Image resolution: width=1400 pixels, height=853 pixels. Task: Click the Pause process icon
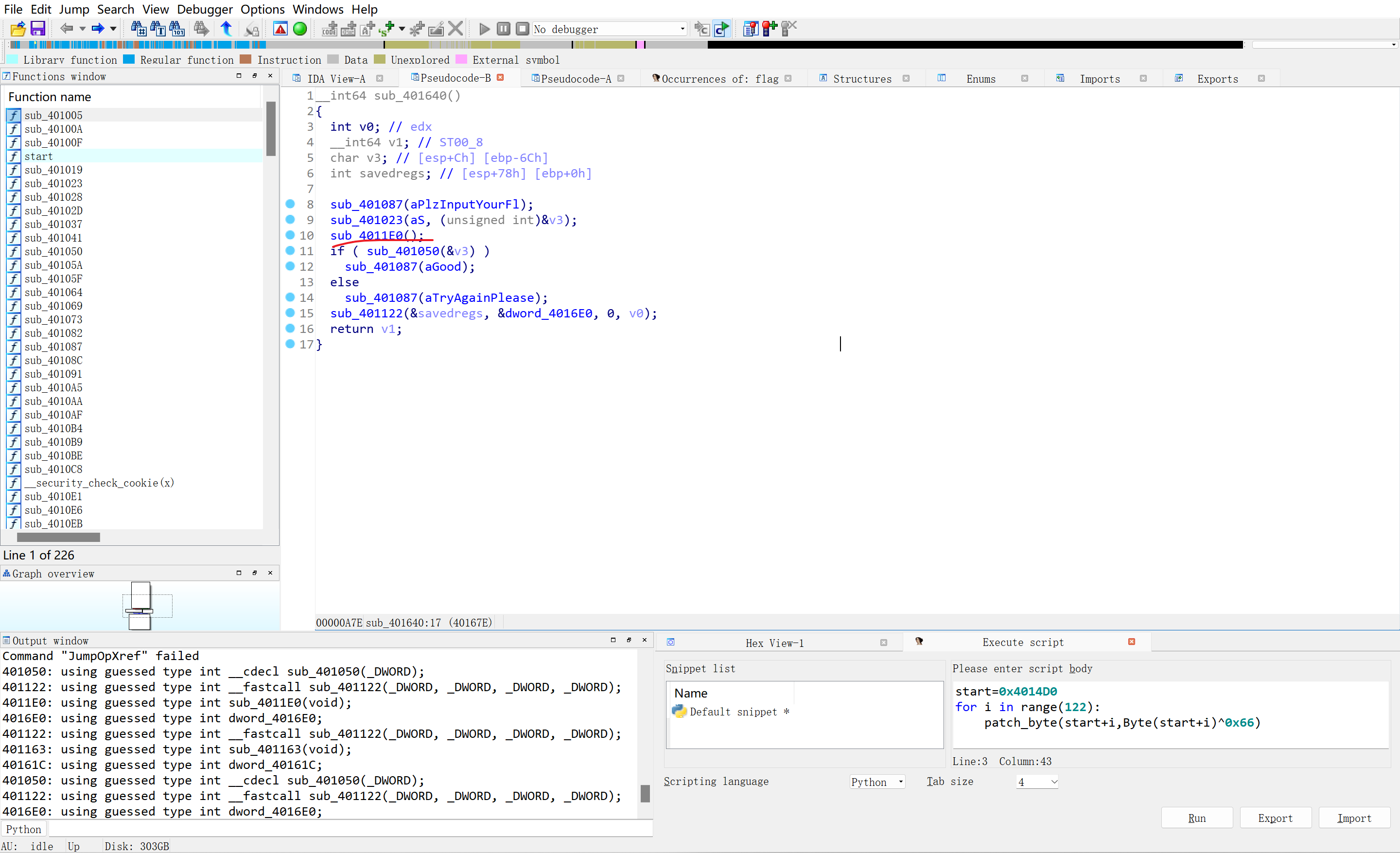tap(503, 28)
